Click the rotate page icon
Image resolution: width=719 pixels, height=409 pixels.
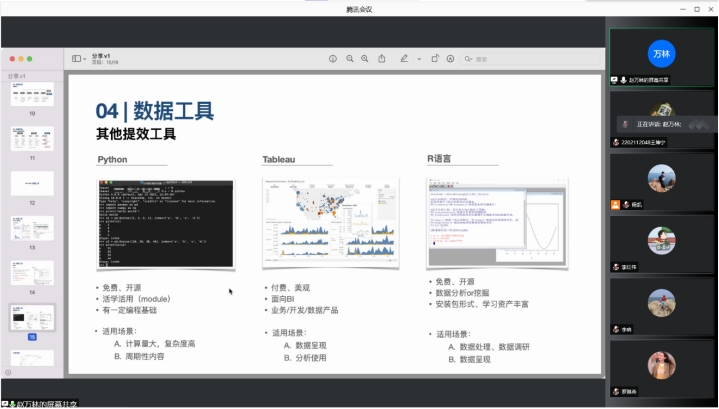435,59
